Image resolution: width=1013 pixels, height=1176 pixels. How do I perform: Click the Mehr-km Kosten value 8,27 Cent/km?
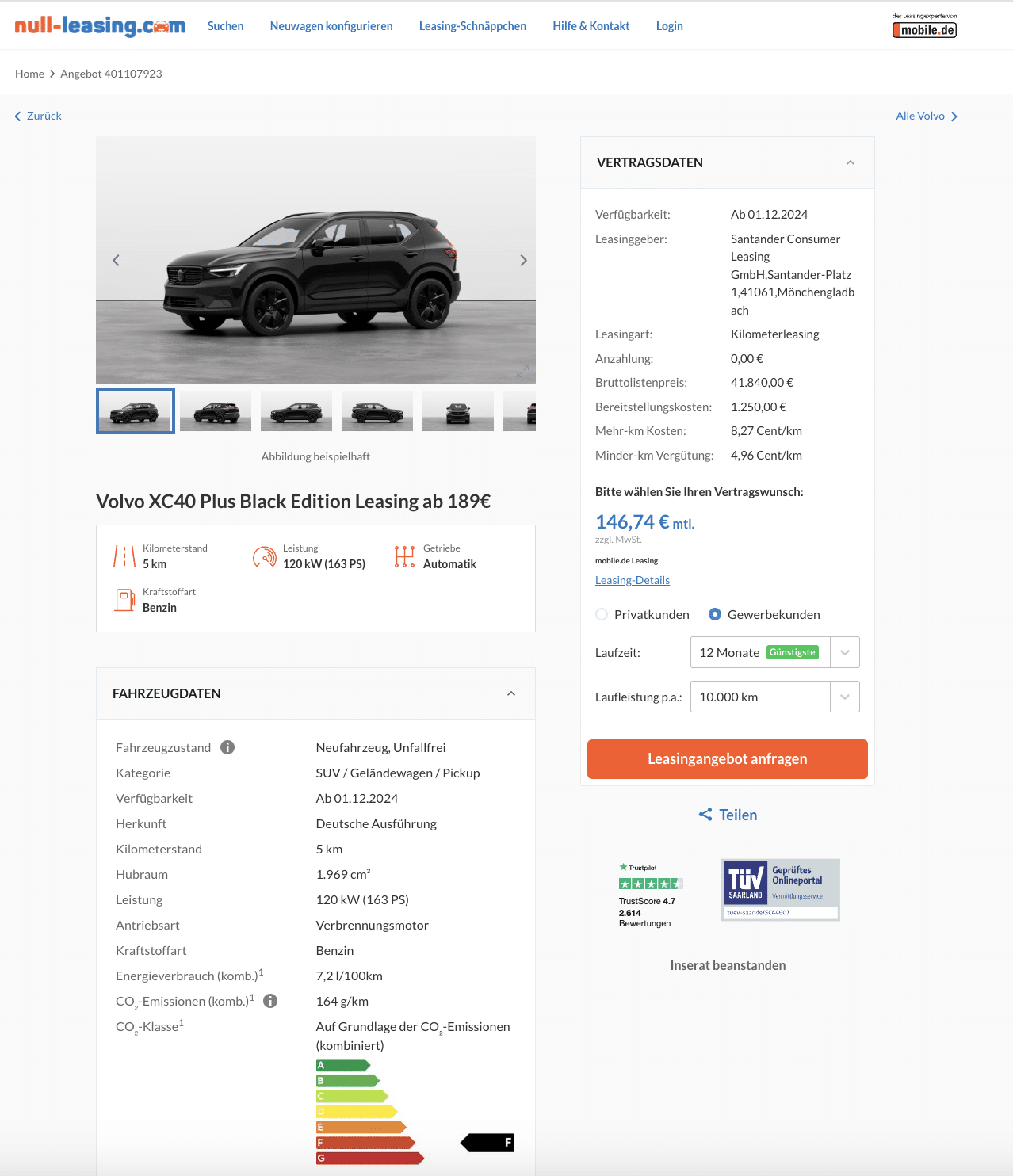tap(766, 430)
